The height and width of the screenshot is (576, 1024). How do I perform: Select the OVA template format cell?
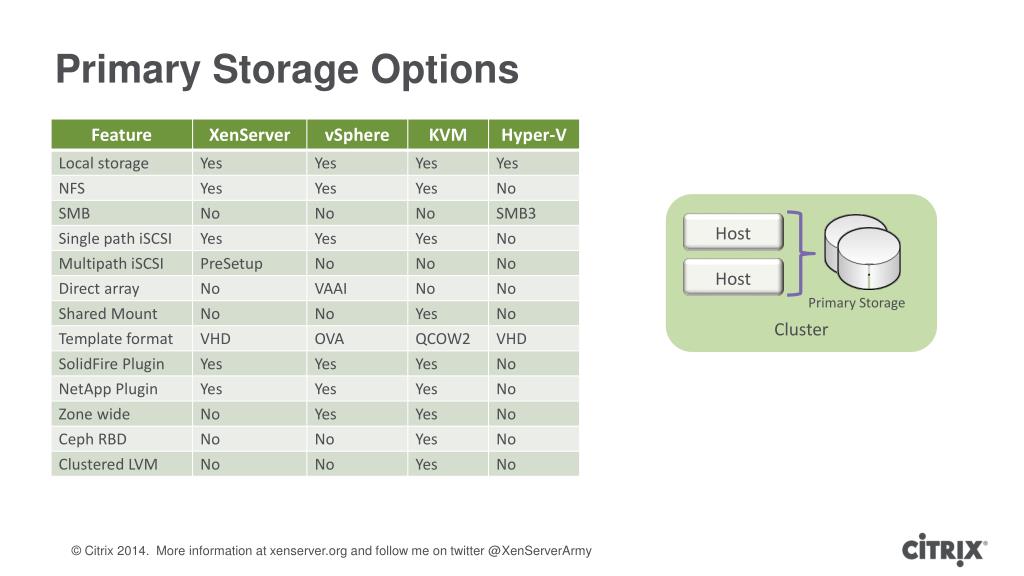click(x=357, y=339)
